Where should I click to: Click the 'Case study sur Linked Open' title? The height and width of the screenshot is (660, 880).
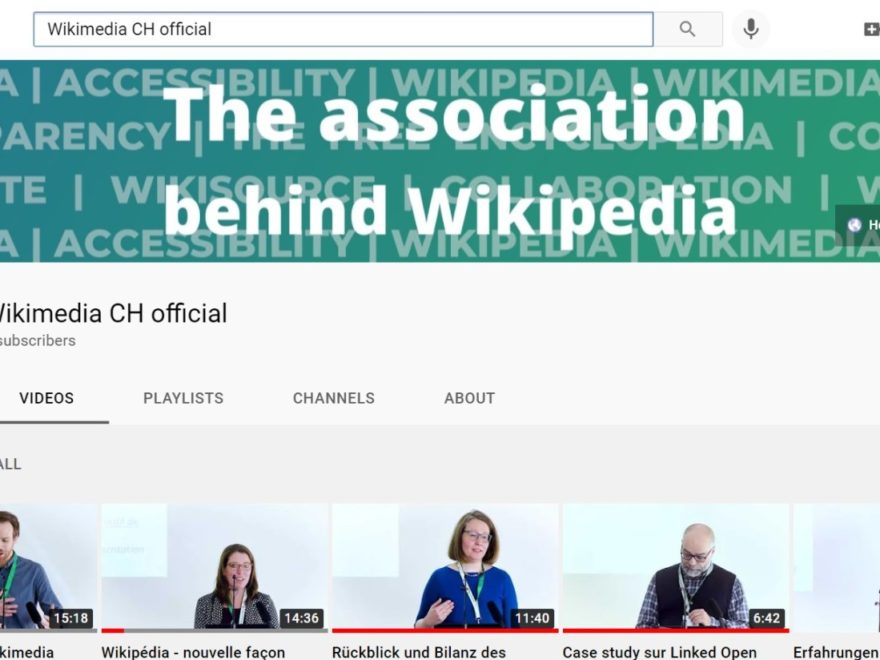[x=659, y=652]
